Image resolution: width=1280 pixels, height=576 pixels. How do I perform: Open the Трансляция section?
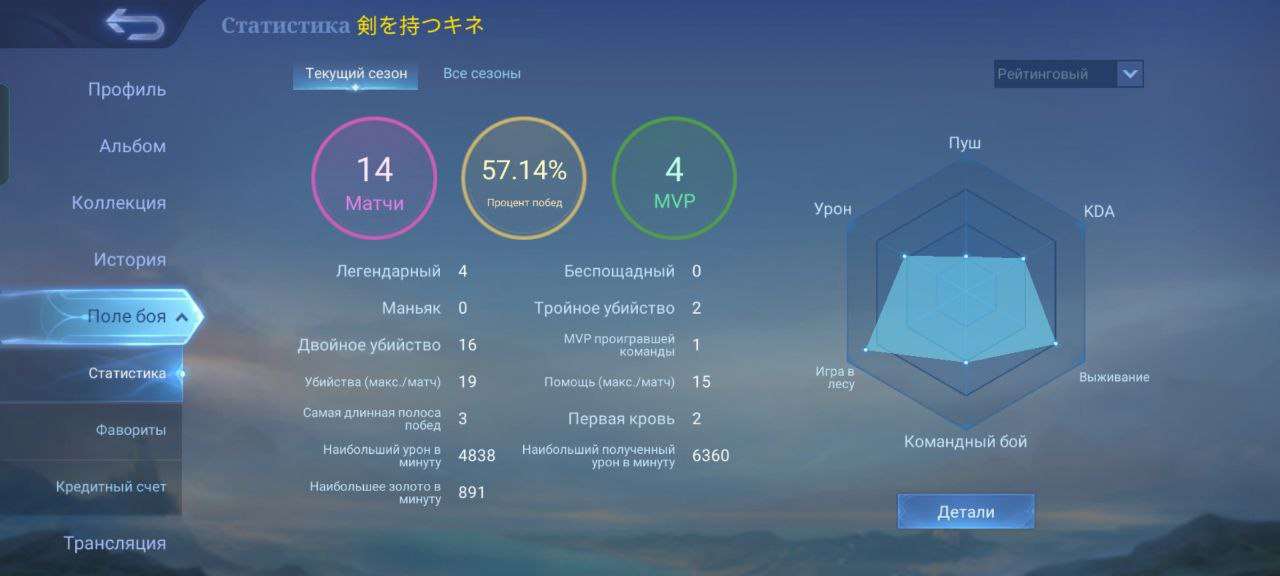[115, 544]
